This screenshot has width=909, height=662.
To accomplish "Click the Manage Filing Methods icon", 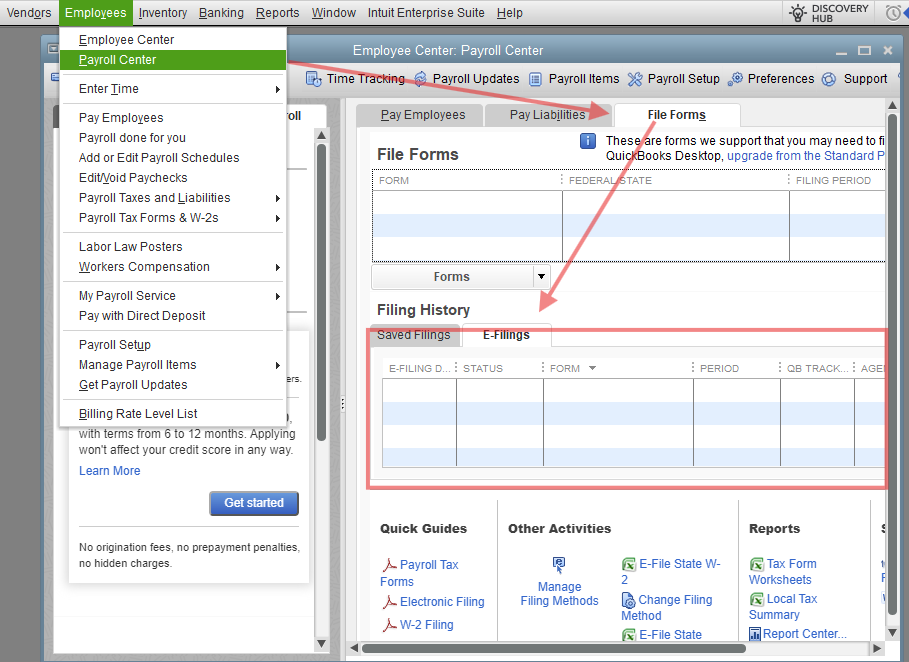I will pos(559,565).
